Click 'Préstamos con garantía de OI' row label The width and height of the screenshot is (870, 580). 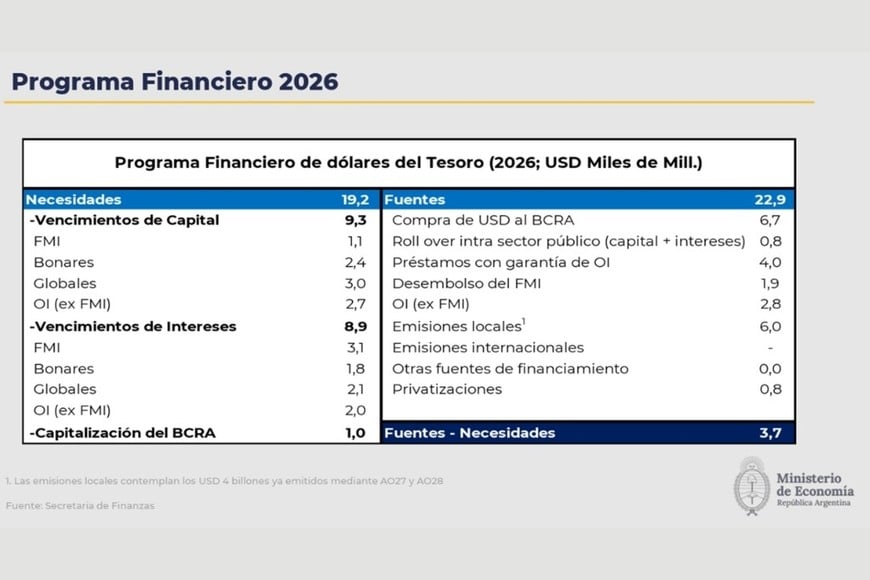(x=501, y=263)
